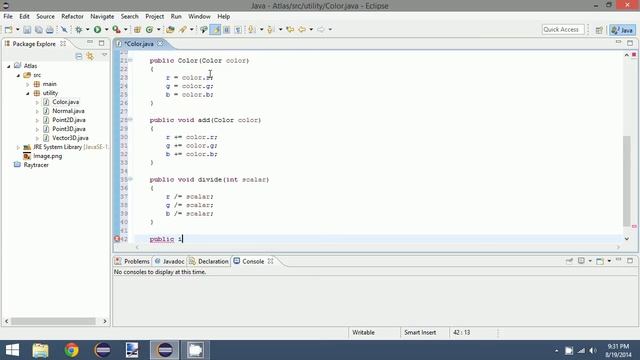Open the Navigate menu
Image resolution: width=640 pixels, height=360 pixels.
(102, 16)
